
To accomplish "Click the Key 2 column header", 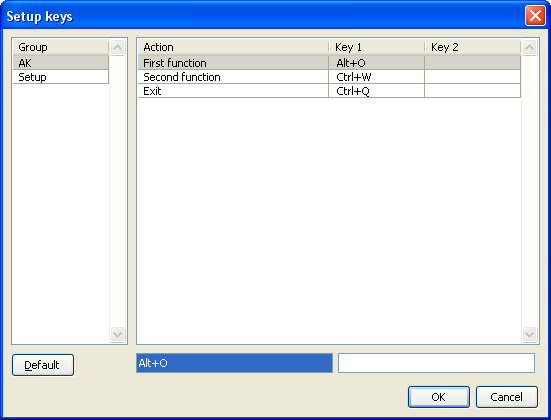I will [473, 47].
